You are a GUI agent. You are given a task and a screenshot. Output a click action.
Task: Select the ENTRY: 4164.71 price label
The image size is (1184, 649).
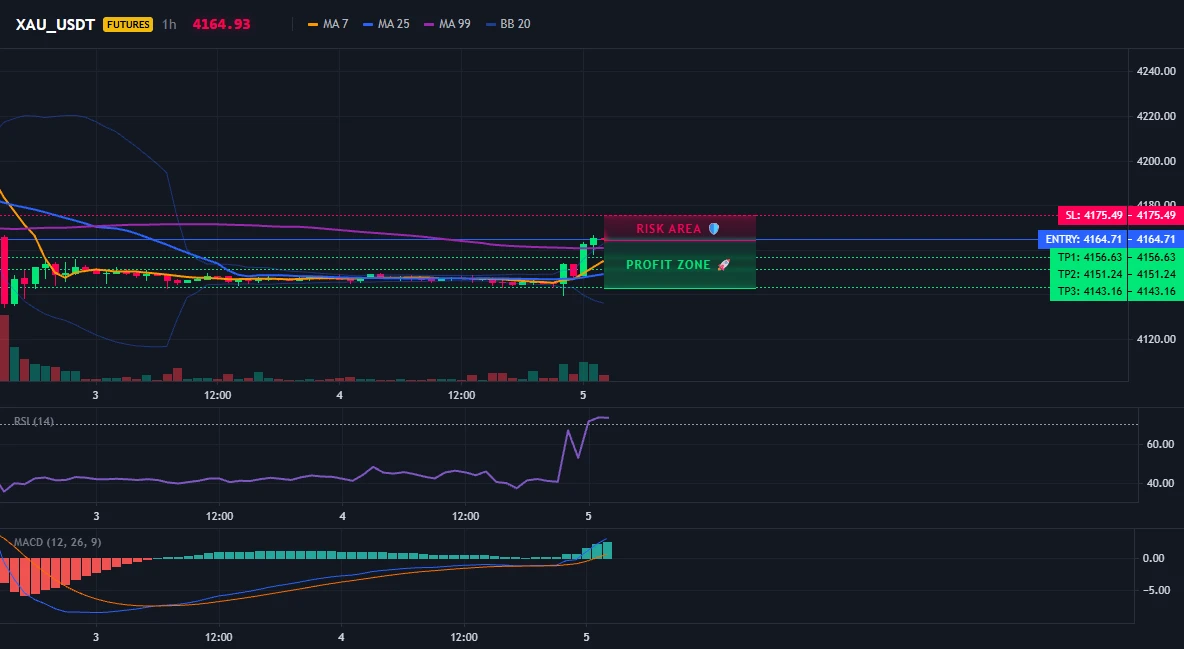[1082, 240]
